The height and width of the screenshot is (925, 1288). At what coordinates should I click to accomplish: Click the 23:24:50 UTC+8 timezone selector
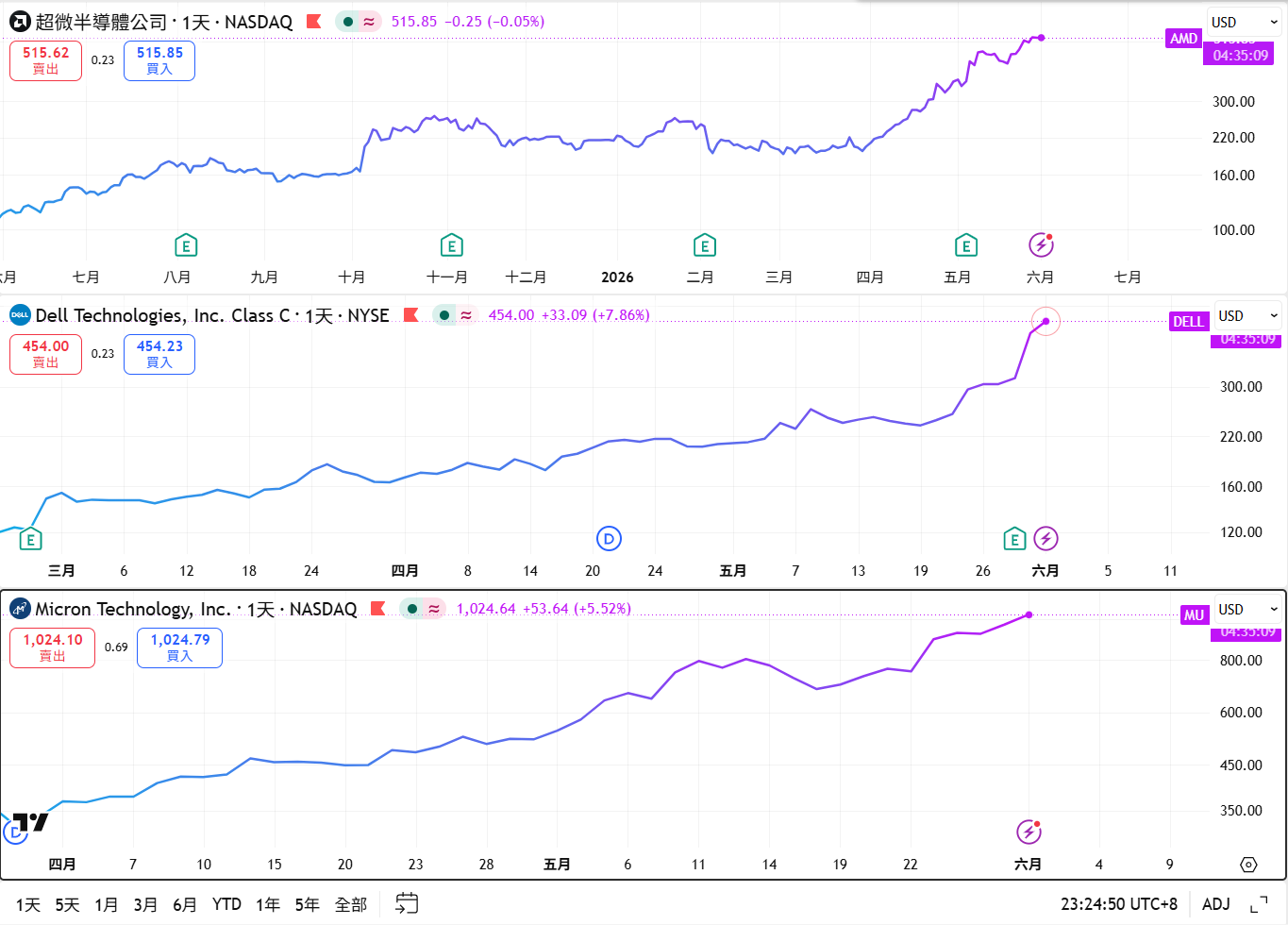click(x=1119, y=904)
